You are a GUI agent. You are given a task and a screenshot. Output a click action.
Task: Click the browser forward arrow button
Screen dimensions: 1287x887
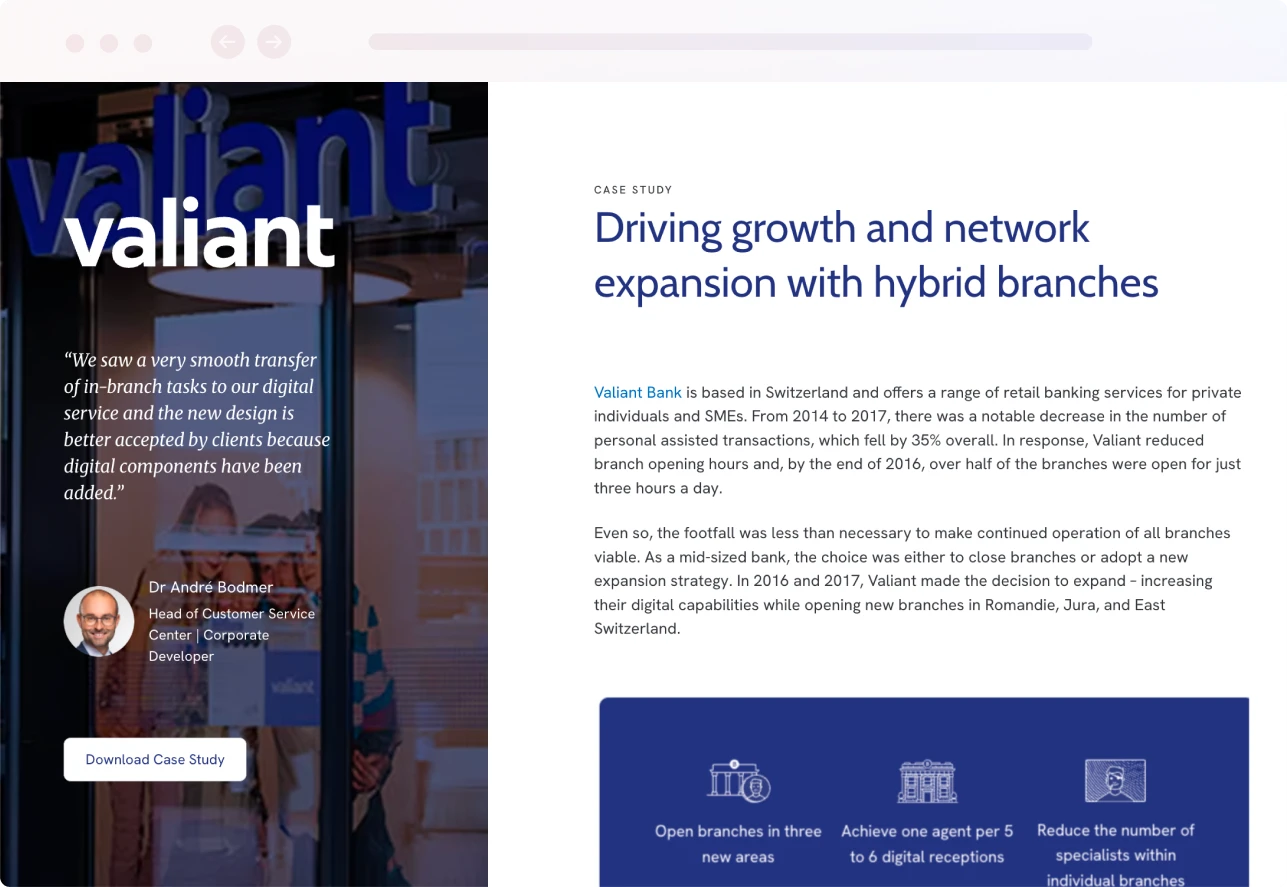[274, 42]
